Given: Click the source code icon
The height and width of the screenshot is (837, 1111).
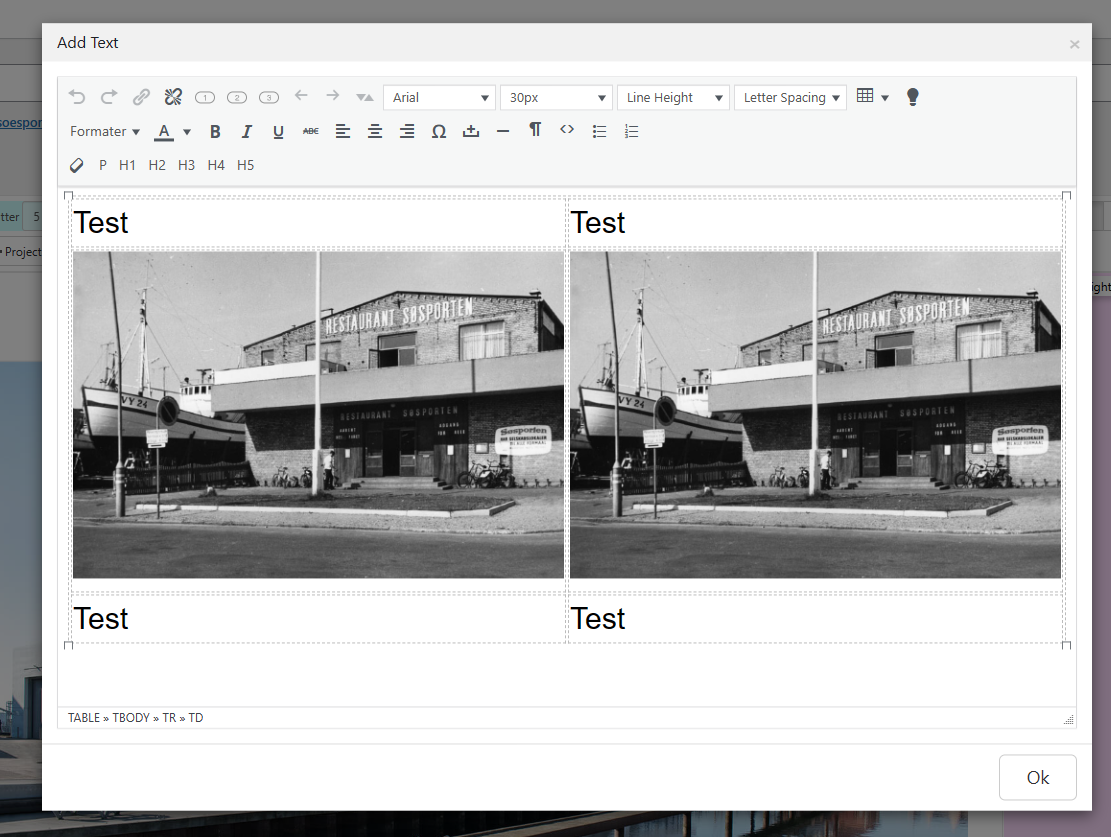Looking at the screenshot, I should coord(567,130).
